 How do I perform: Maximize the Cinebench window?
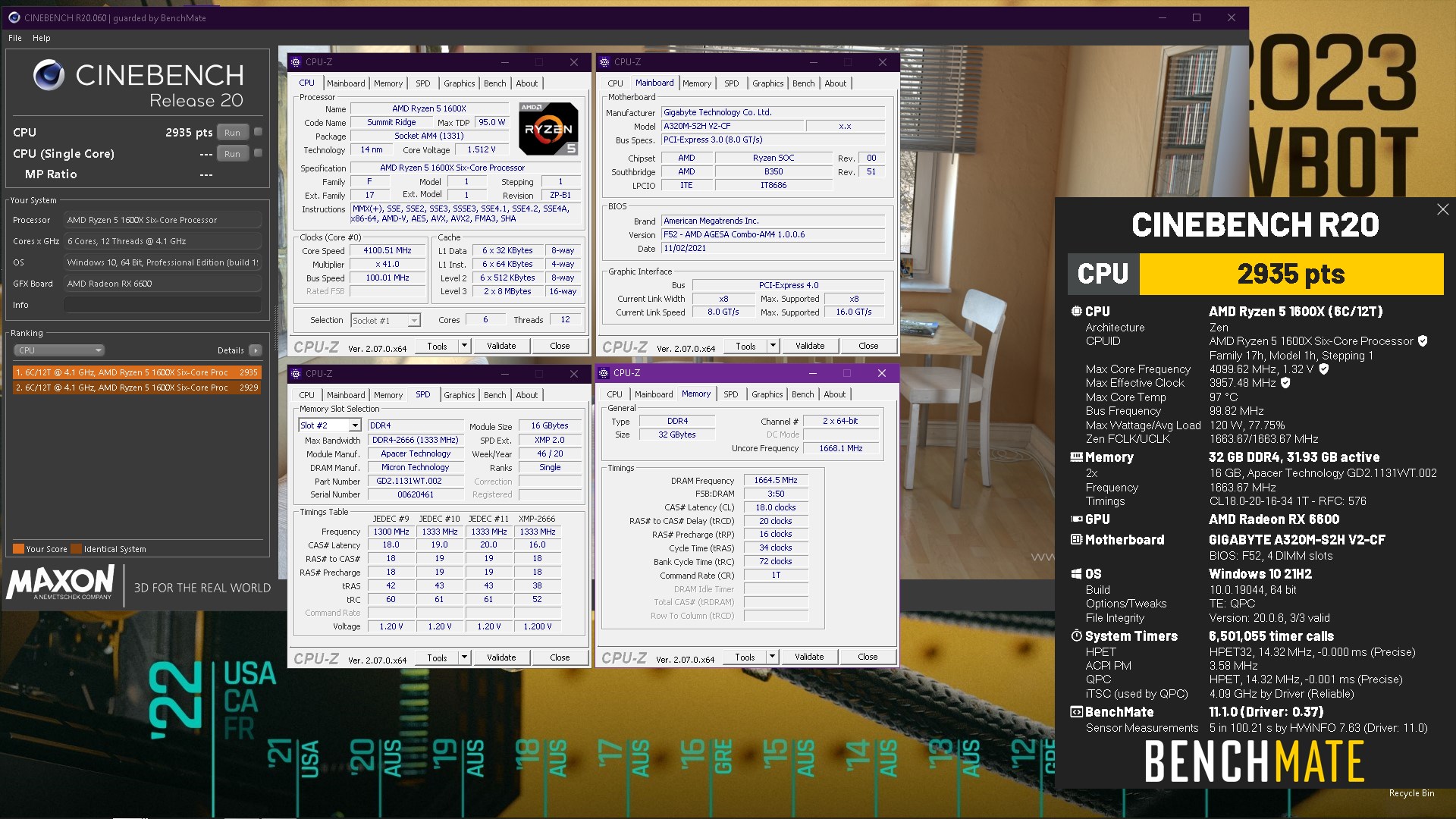point(1197,17)
